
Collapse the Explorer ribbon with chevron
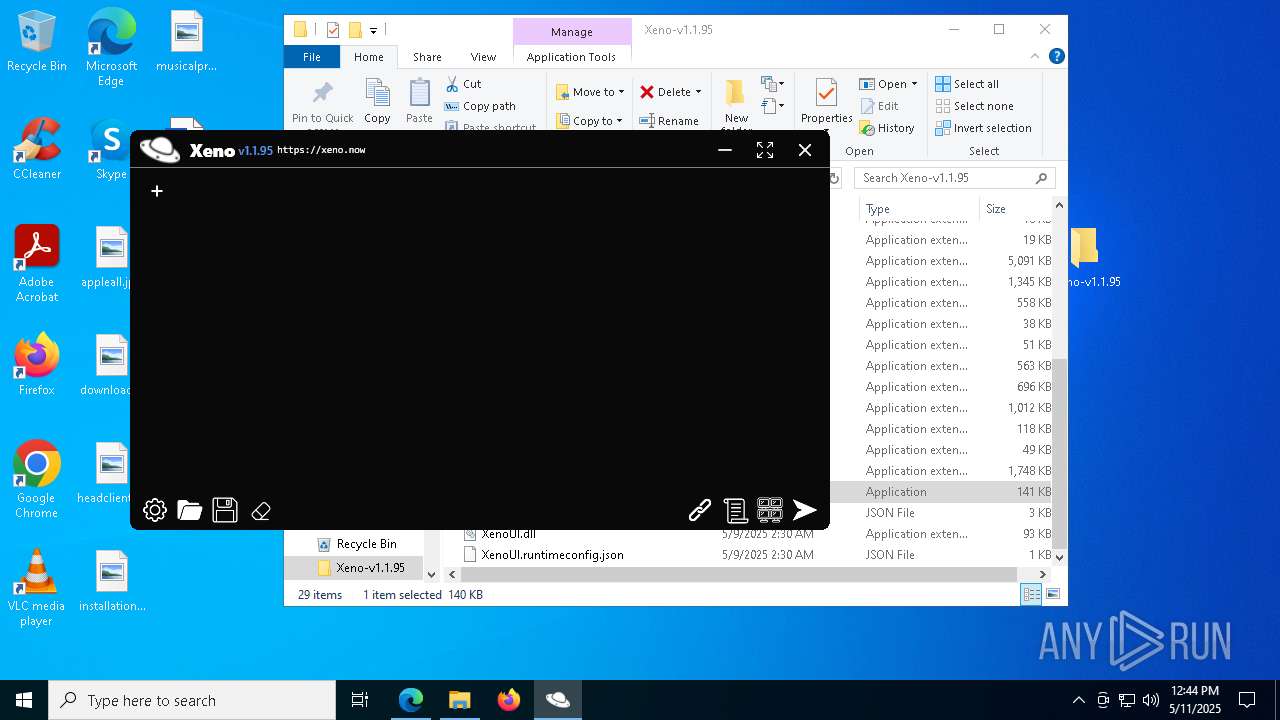(x=1035, y=56)
